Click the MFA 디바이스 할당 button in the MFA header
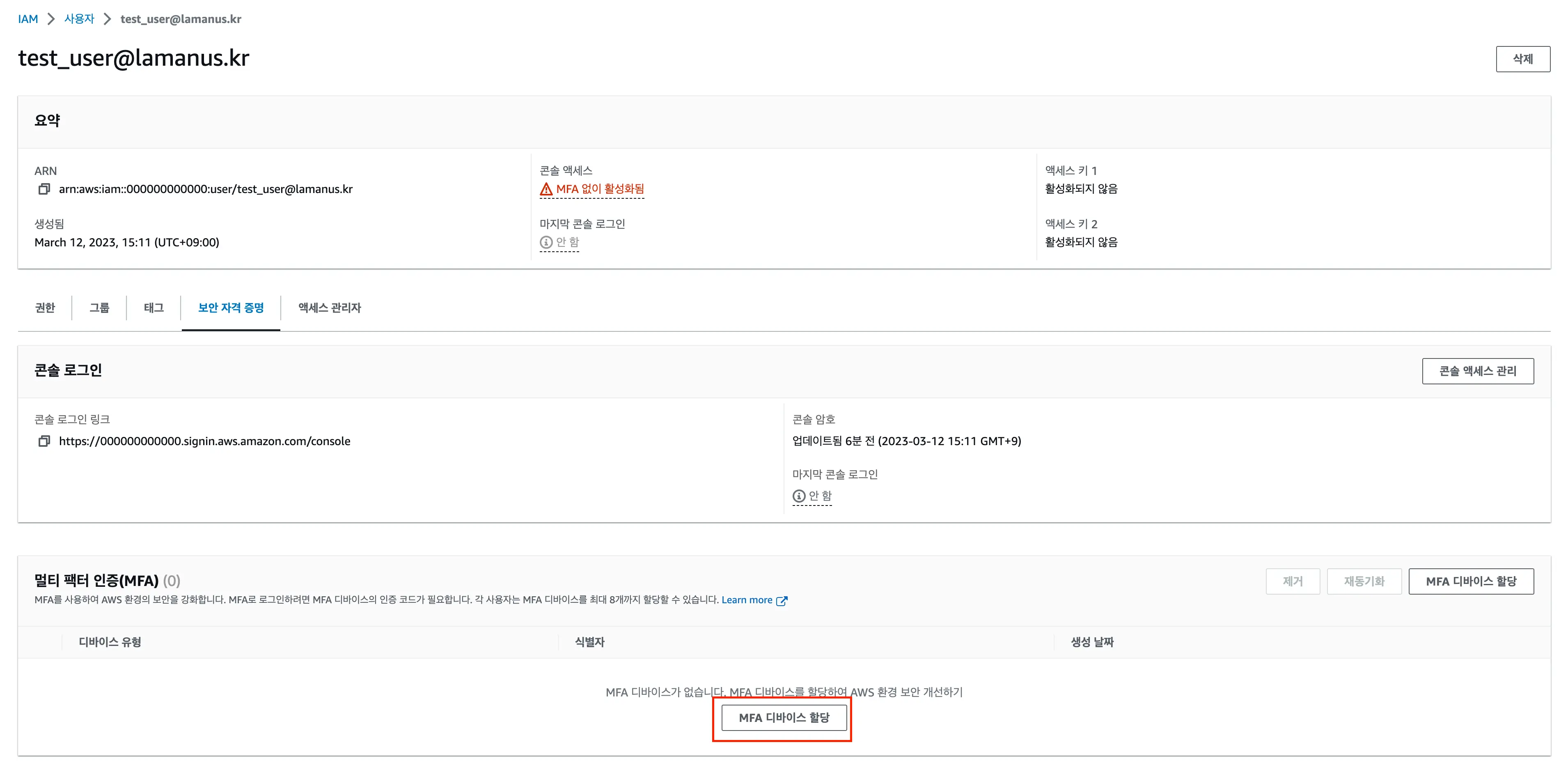 (x=1471, y=581)
